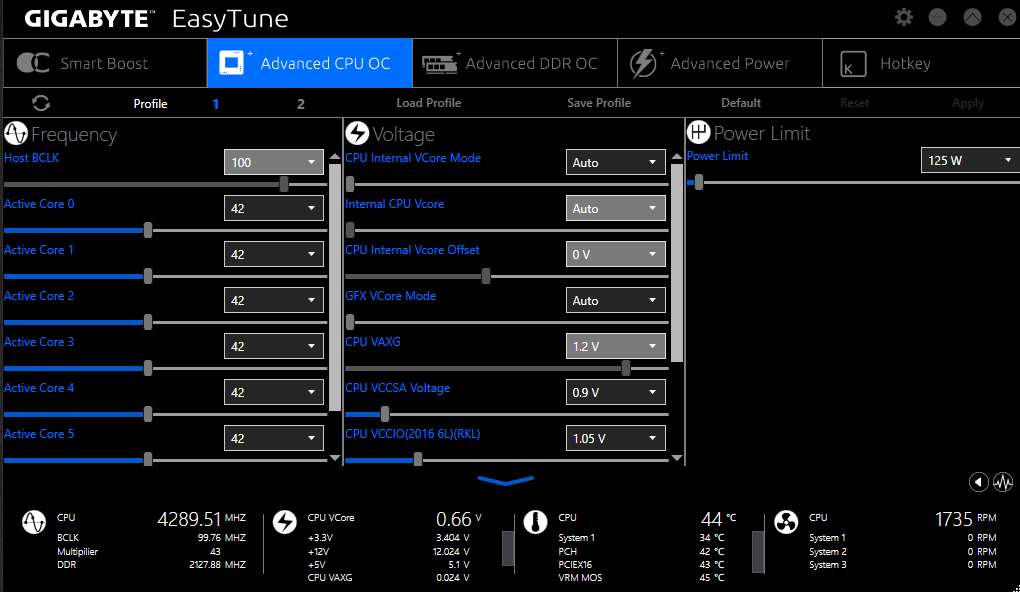Open the Host BCLK dropdown
The width and height of the screenshot is (1020, 592).
tap(273, 162)
